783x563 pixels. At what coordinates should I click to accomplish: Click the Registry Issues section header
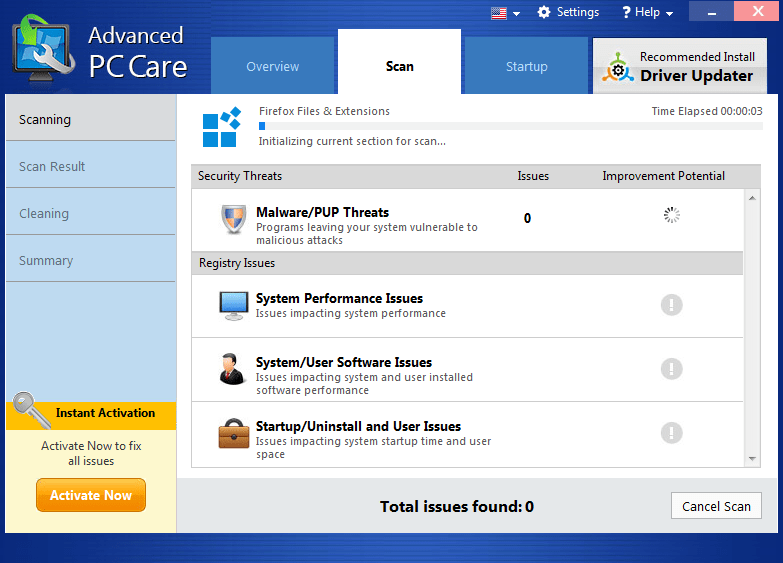click(467, 263)
